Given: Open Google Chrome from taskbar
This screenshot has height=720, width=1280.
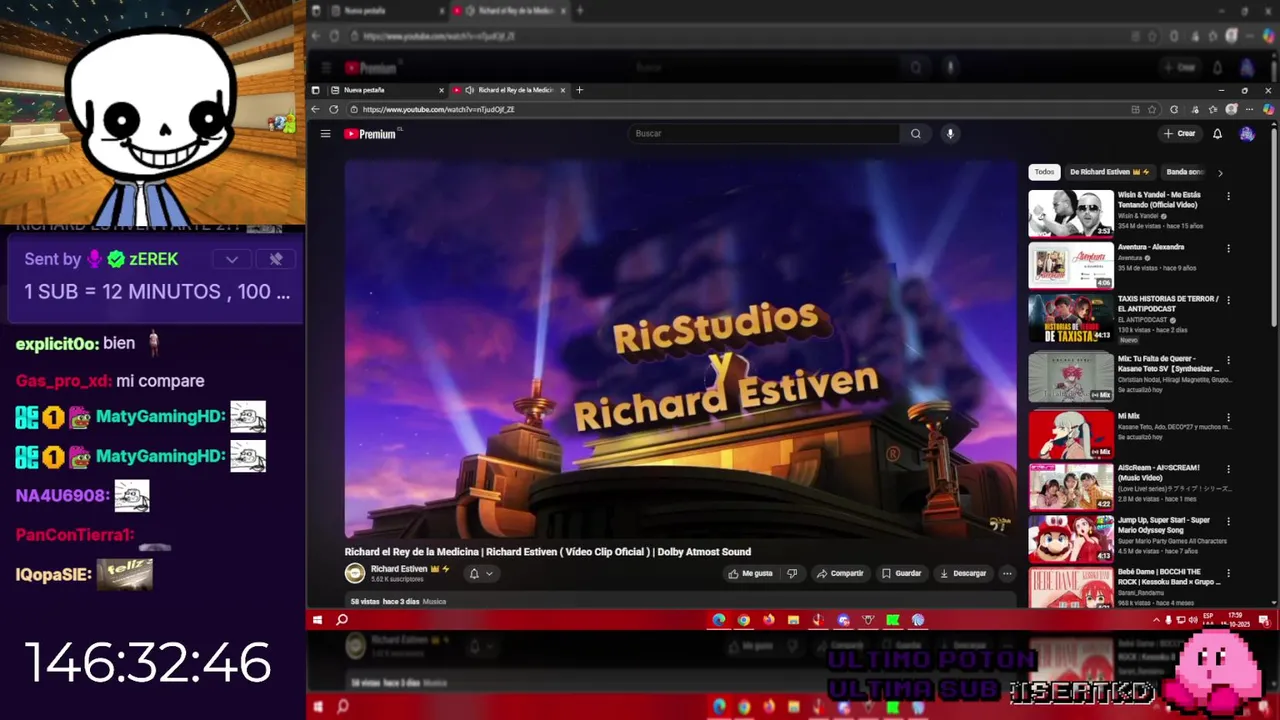Looking at the screenshot, I should 743,620.
